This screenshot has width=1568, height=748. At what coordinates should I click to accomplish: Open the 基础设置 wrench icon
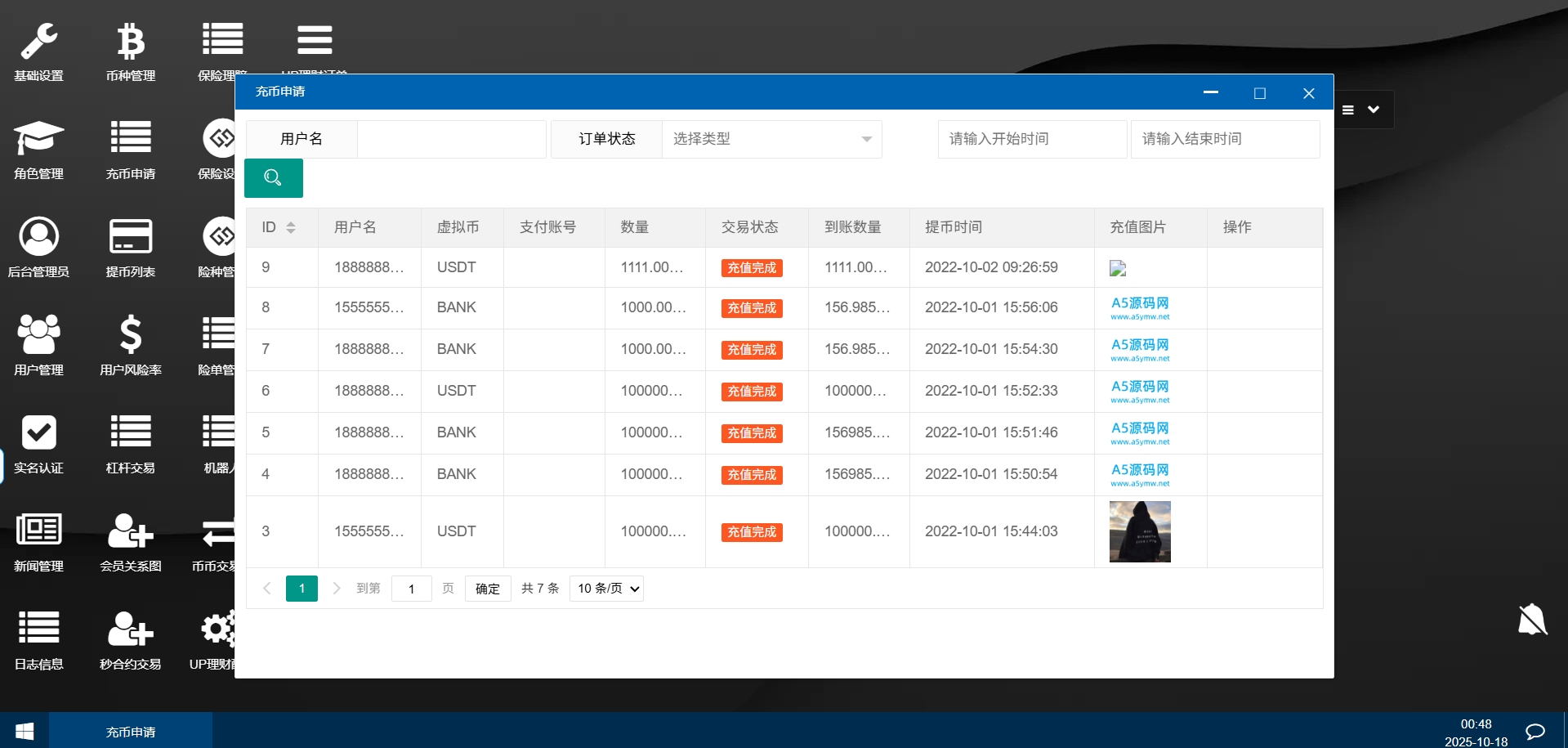coord(38,43)
